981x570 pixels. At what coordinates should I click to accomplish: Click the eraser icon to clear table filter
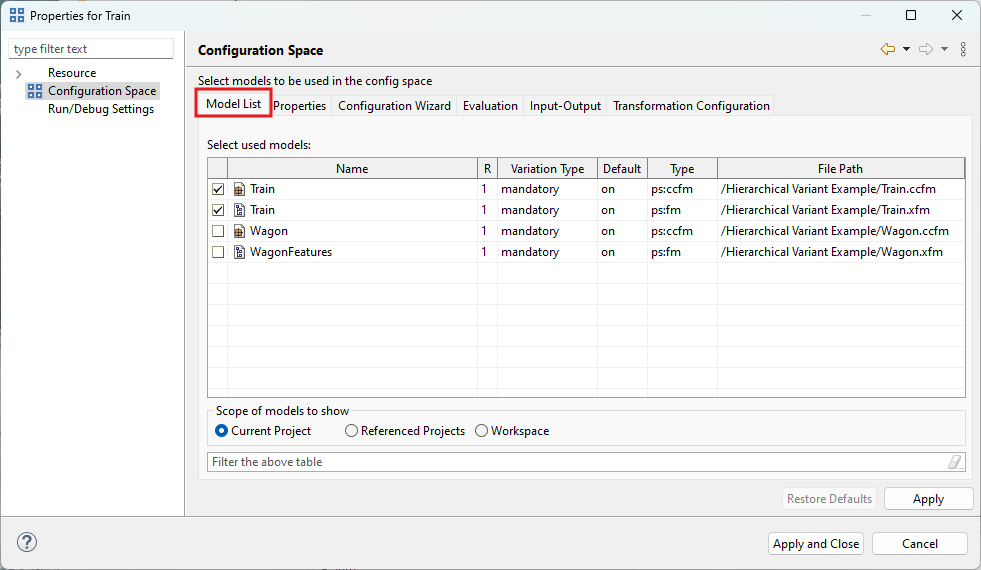click(x=954, y=462)
